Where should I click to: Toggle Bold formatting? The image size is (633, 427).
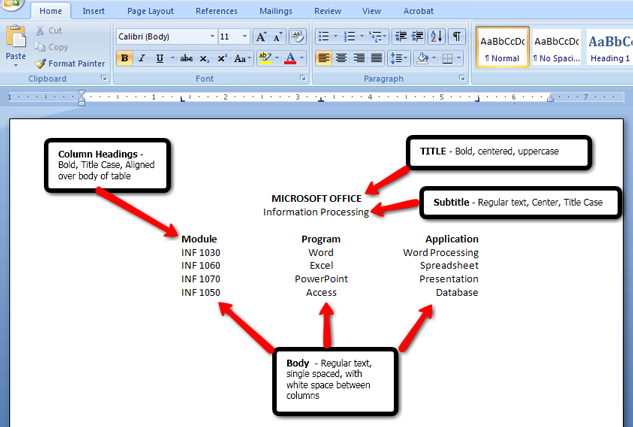[x=125, y=59]
